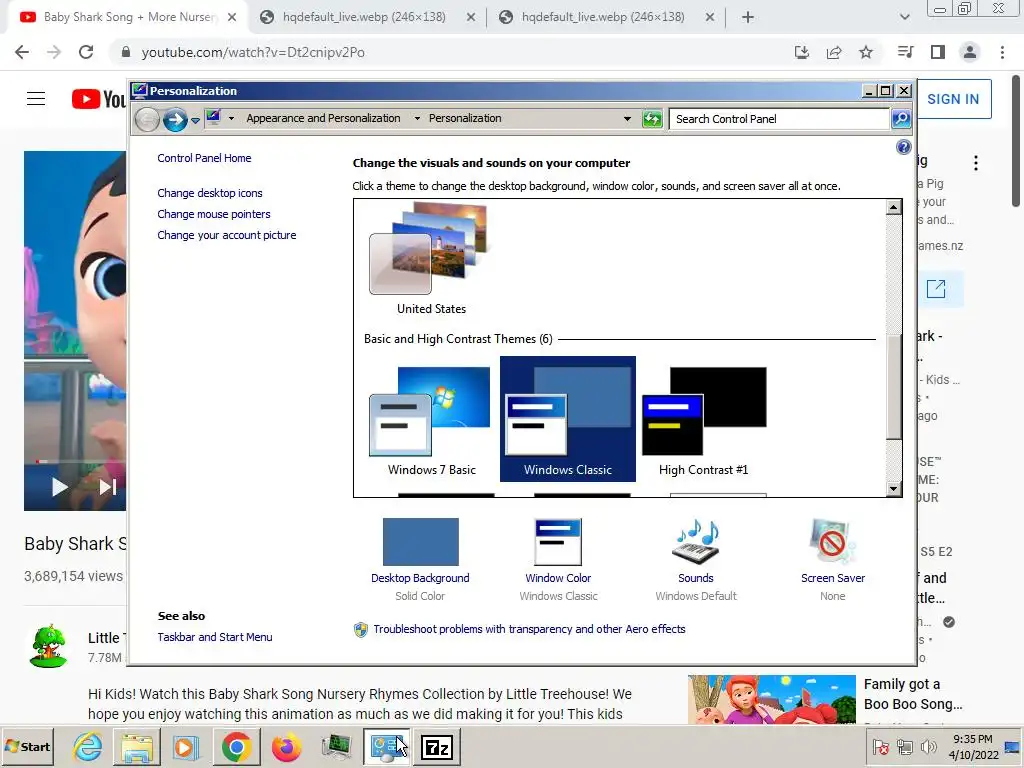Open the Screen Saver icon

tap(832, 541)
